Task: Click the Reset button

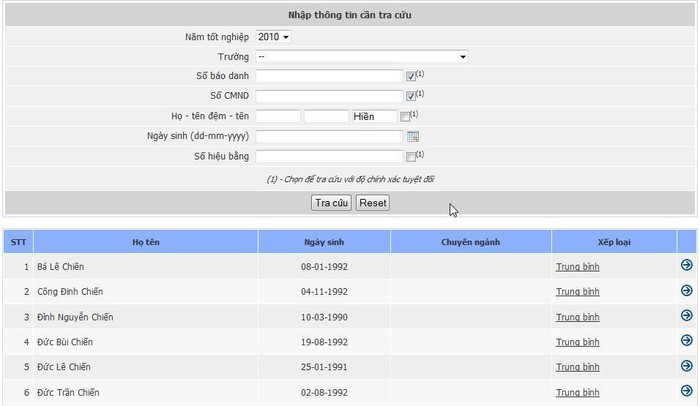Action: click(373, 203)
